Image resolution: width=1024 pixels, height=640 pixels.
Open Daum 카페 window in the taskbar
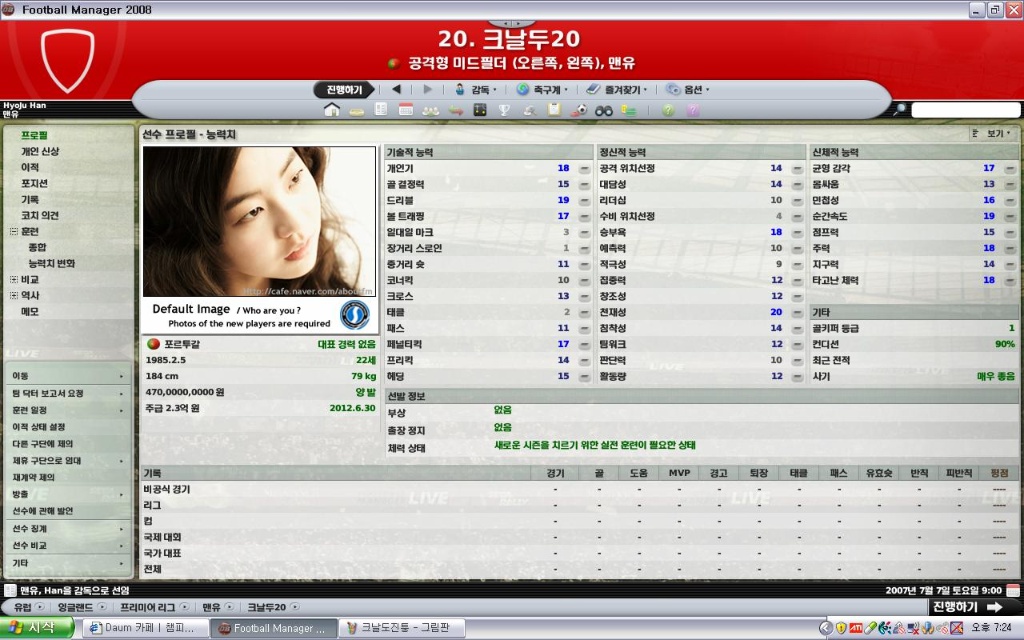146,628
